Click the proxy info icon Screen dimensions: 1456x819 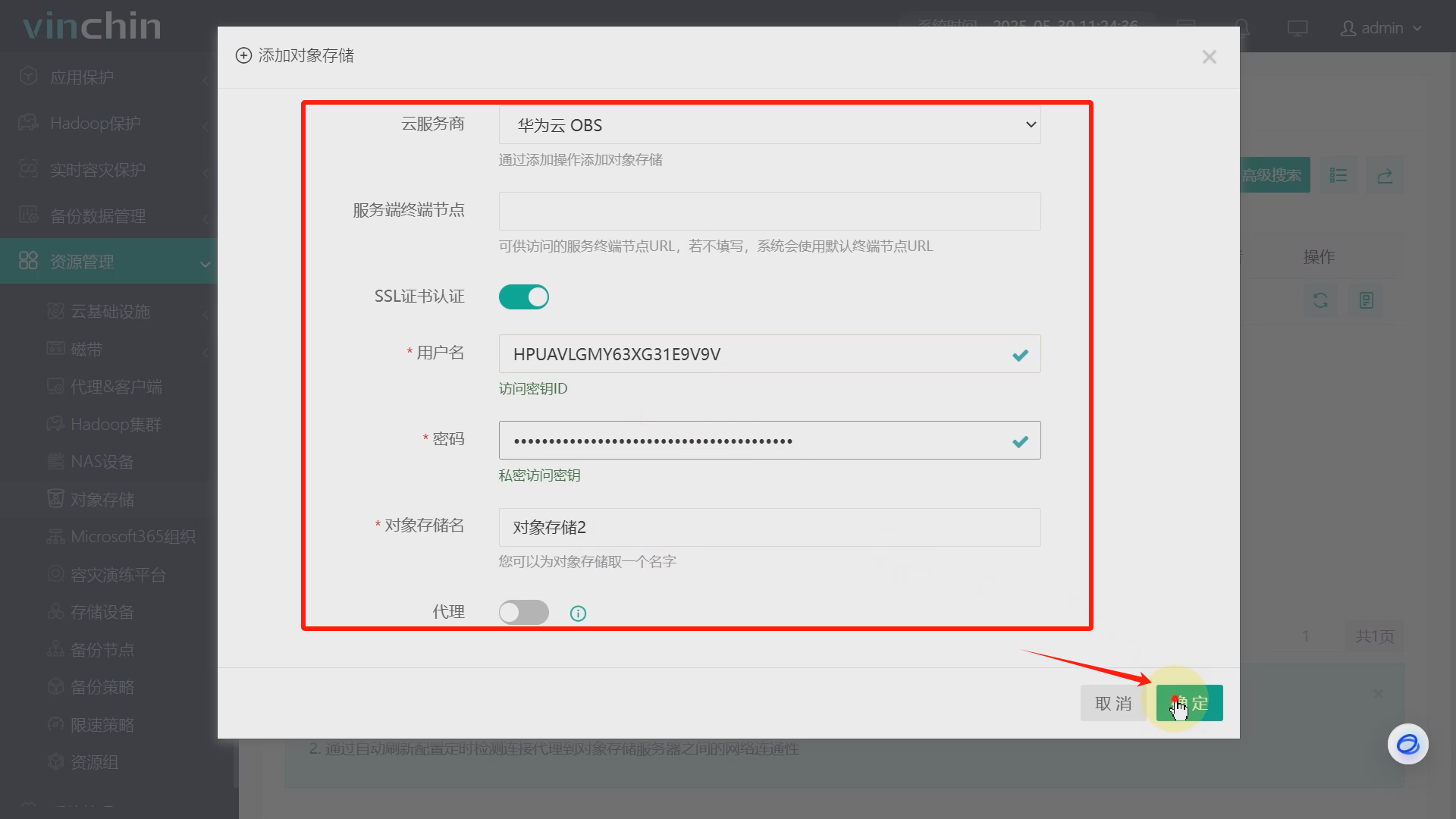[578, 613]
